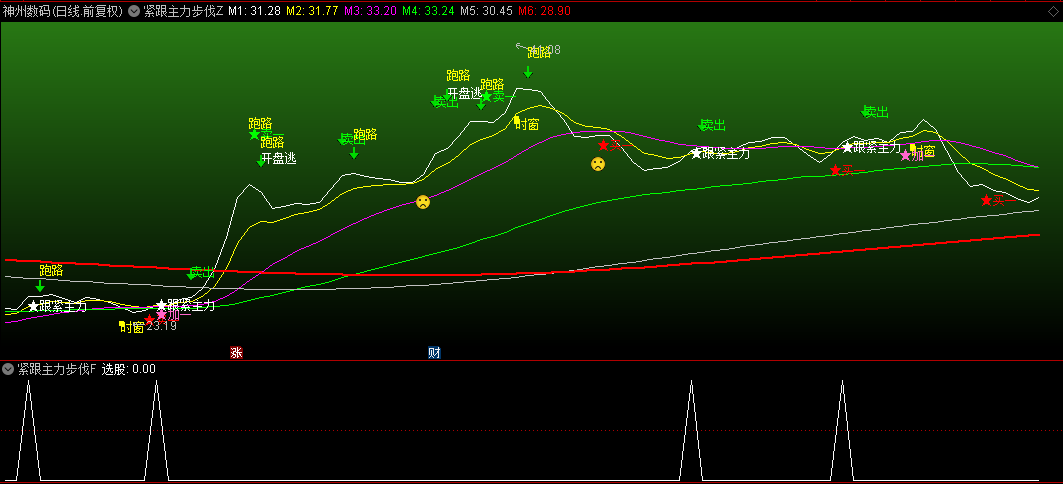This screenshot has height=484, width=1063.
Task: Open the 紧跟主力步伐Z indicator dropdown arrow
Action: [x=134, y=11]
